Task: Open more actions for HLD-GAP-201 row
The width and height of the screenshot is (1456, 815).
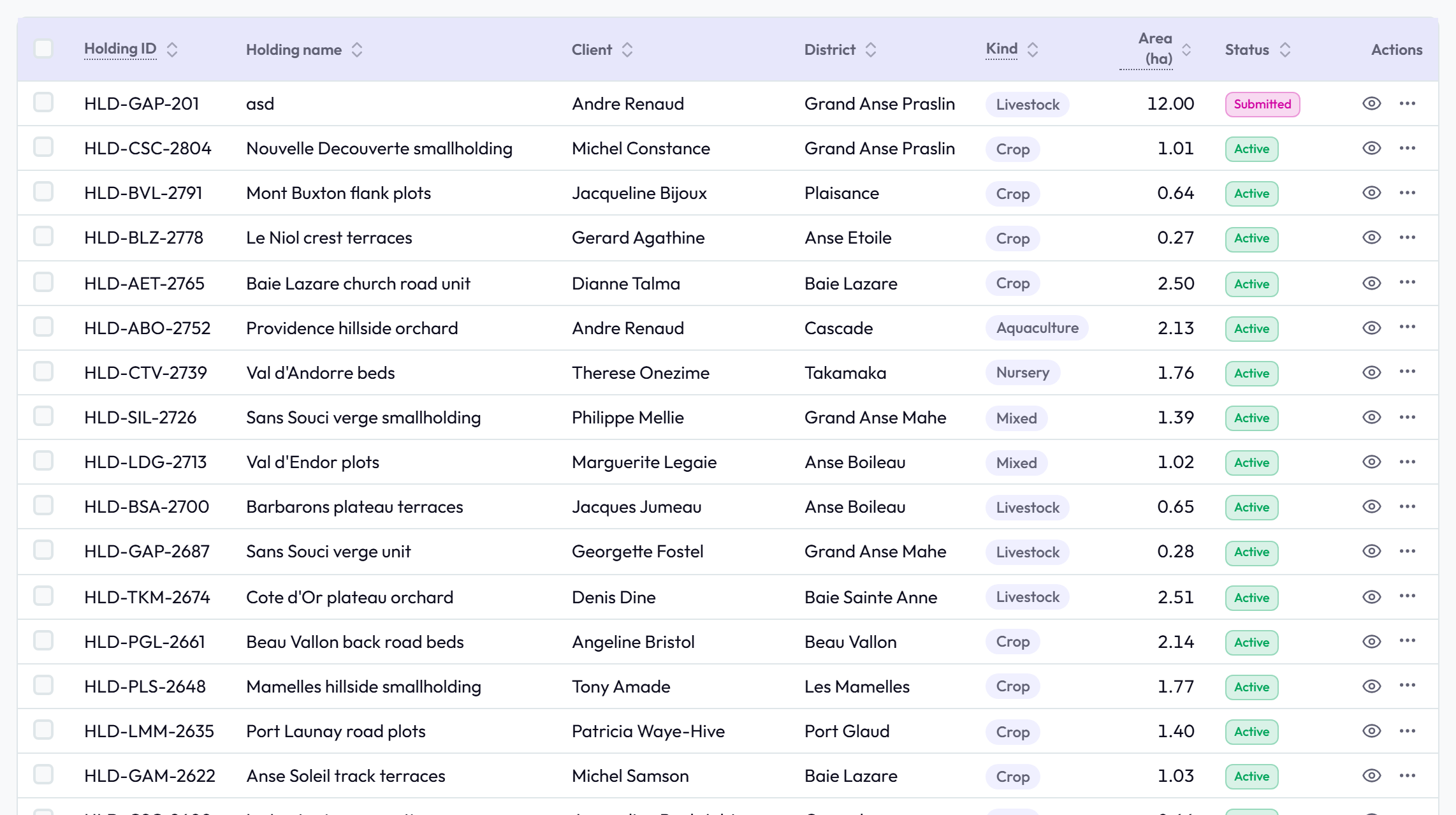Action: 1408,103
